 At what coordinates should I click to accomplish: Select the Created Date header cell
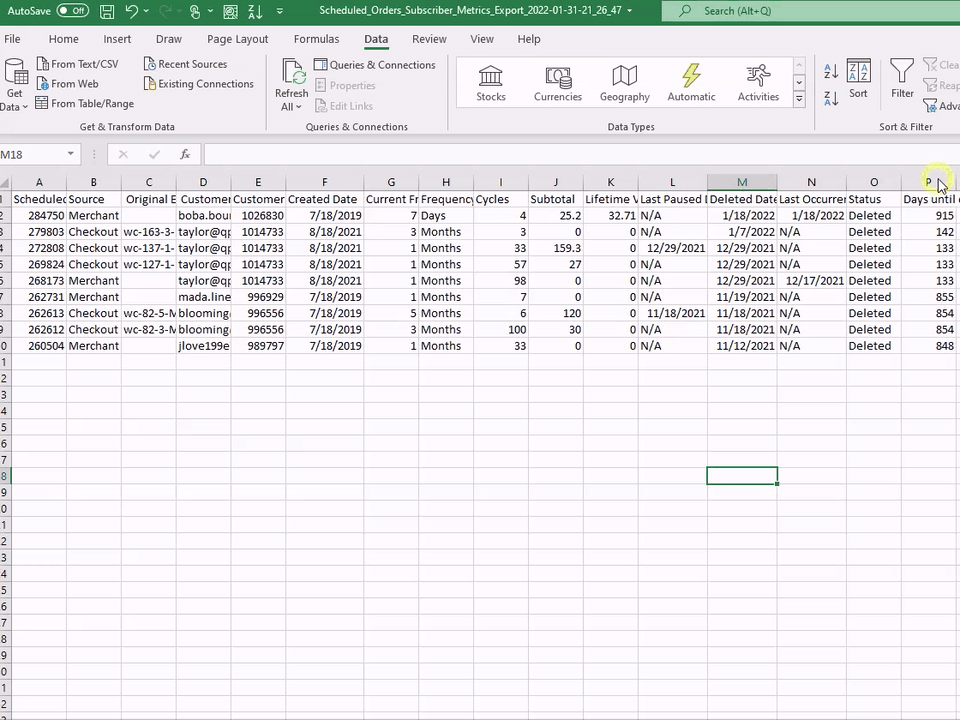coord(324,199)
